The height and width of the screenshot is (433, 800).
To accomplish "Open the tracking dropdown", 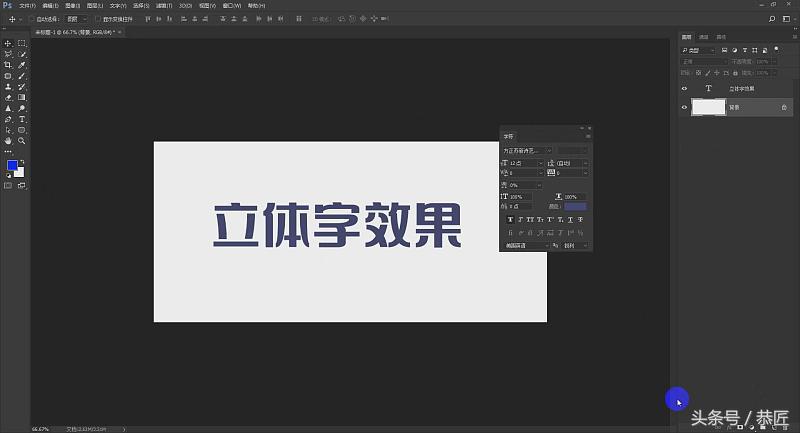I will [x=572, y=173].
